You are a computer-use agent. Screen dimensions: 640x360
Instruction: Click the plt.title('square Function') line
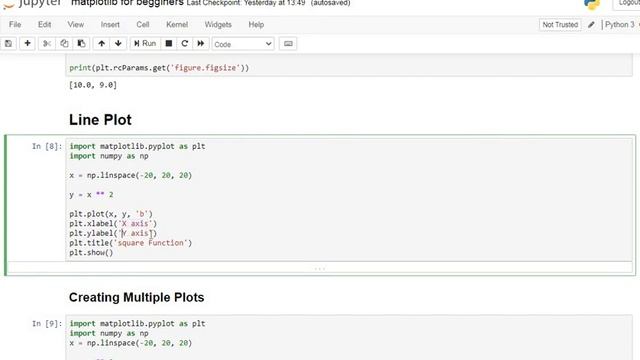(x=131, y=243)
